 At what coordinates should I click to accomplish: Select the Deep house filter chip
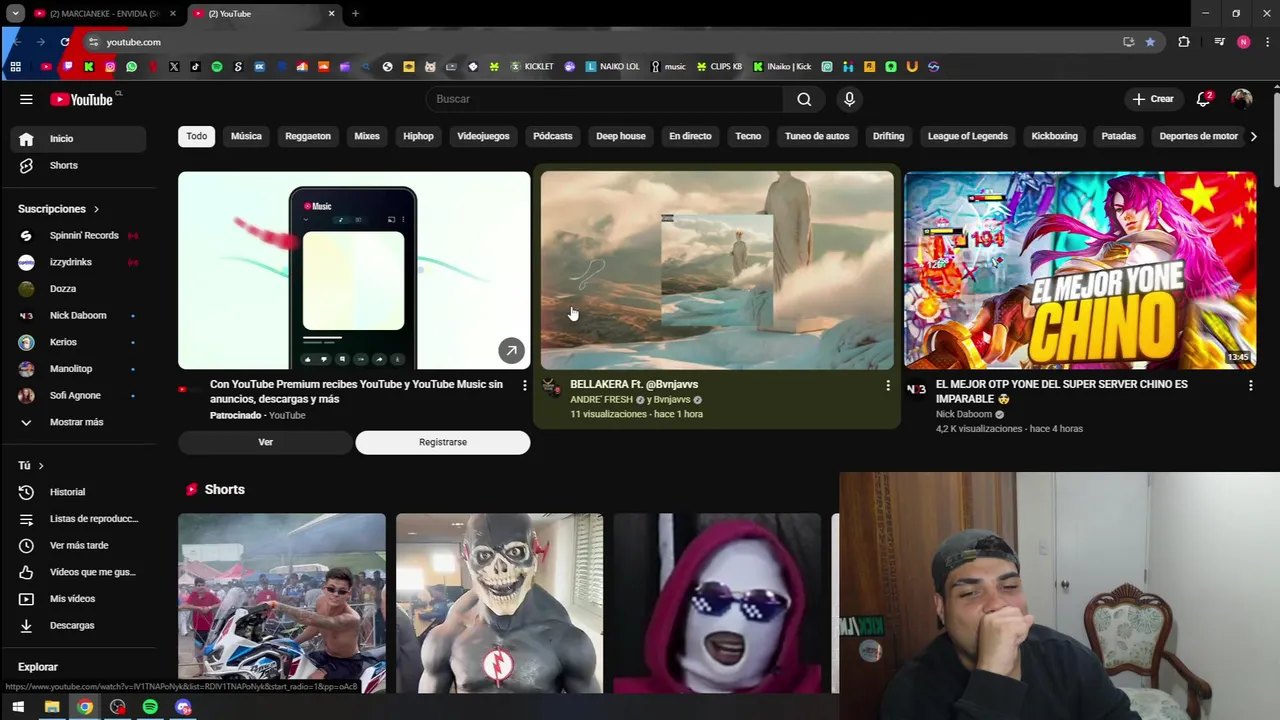coord(621,136)
